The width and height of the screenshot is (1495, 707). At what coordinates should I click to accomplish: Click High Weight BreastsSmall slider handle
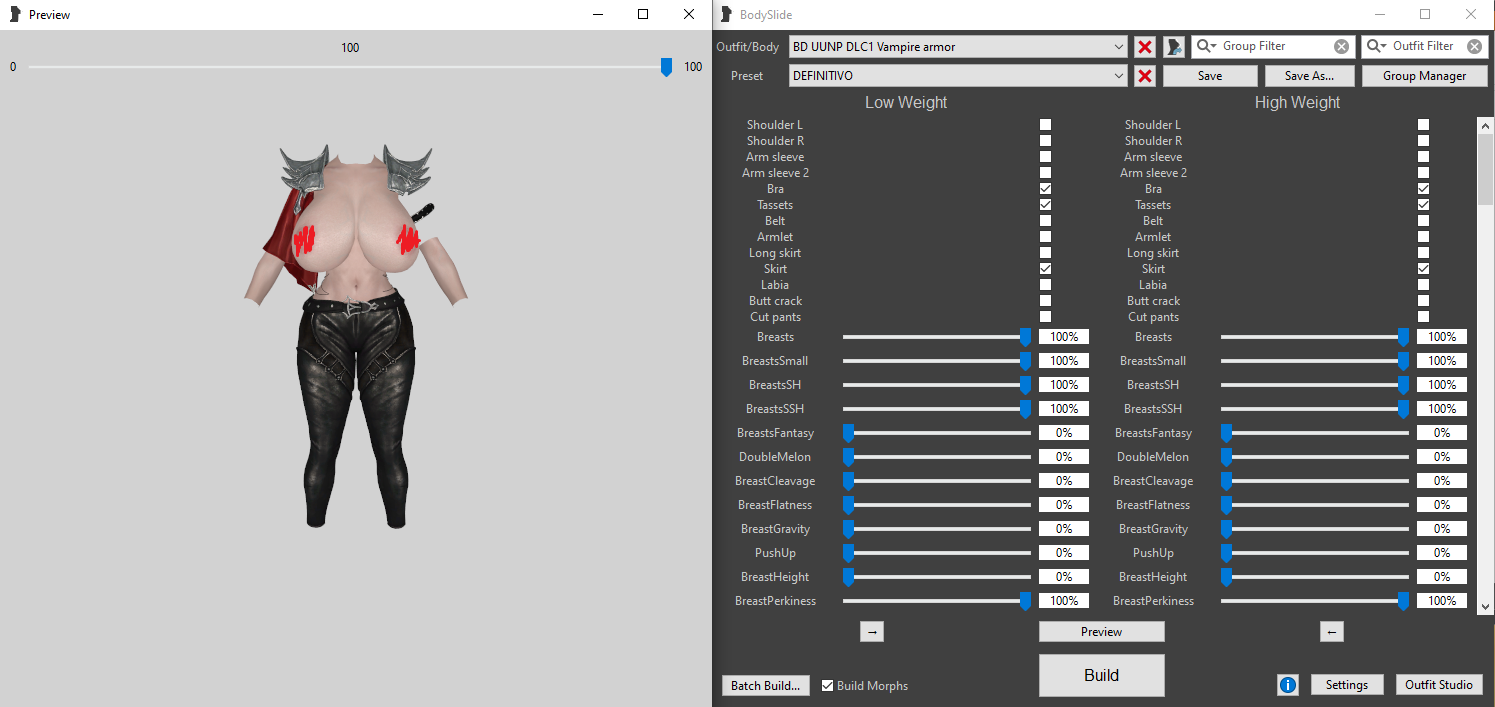click(1403, 361)
